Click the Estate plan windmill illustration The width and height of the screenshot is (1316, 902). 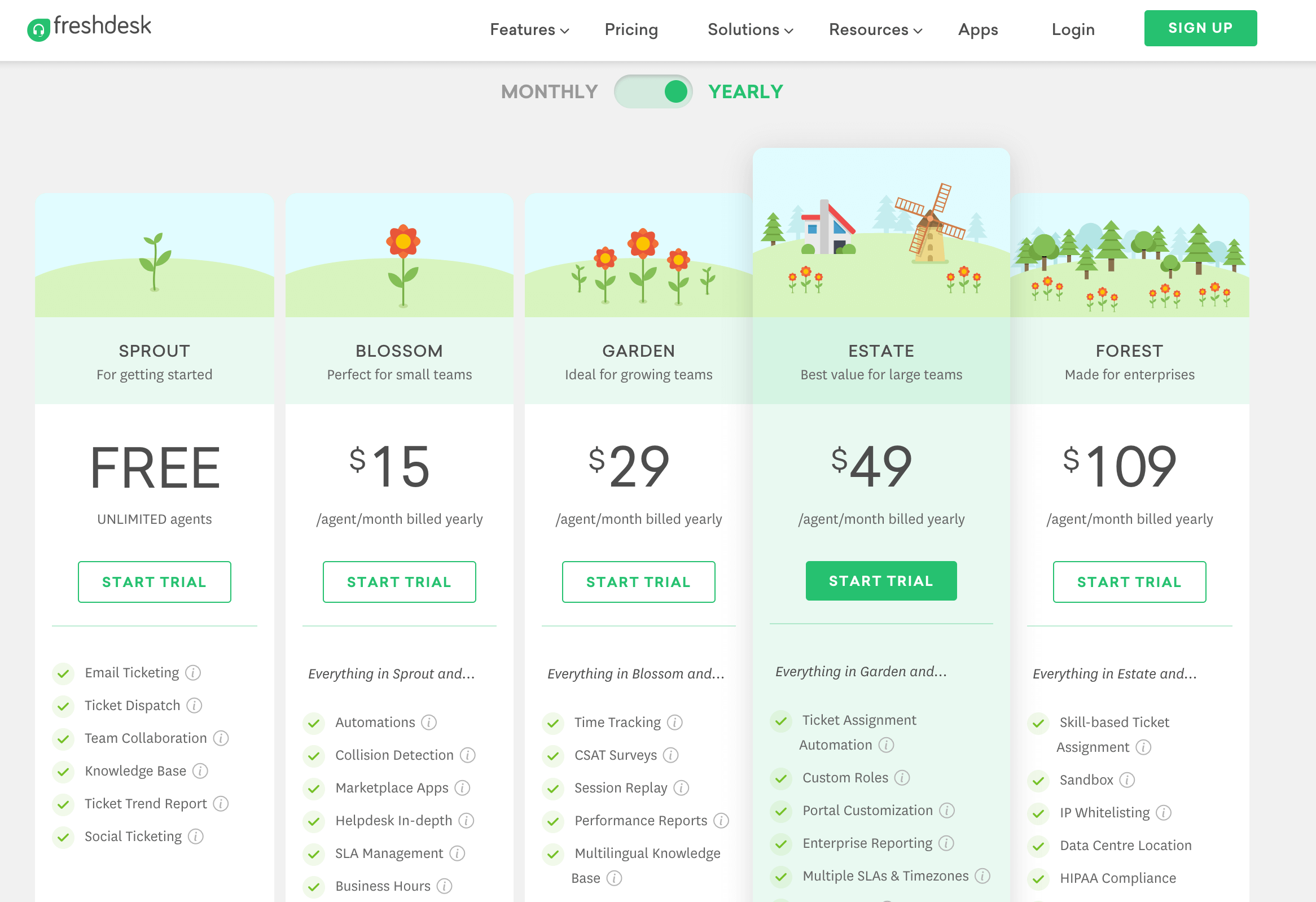tap(931, 224)
